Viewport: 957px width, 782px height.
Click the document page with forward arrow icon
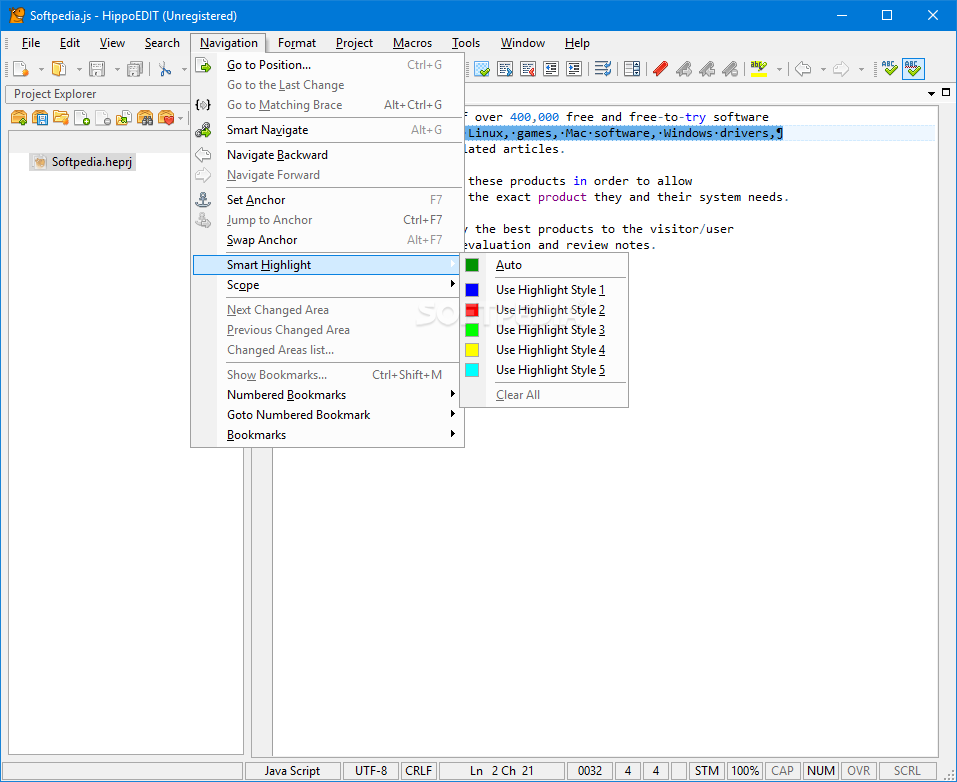505,69
